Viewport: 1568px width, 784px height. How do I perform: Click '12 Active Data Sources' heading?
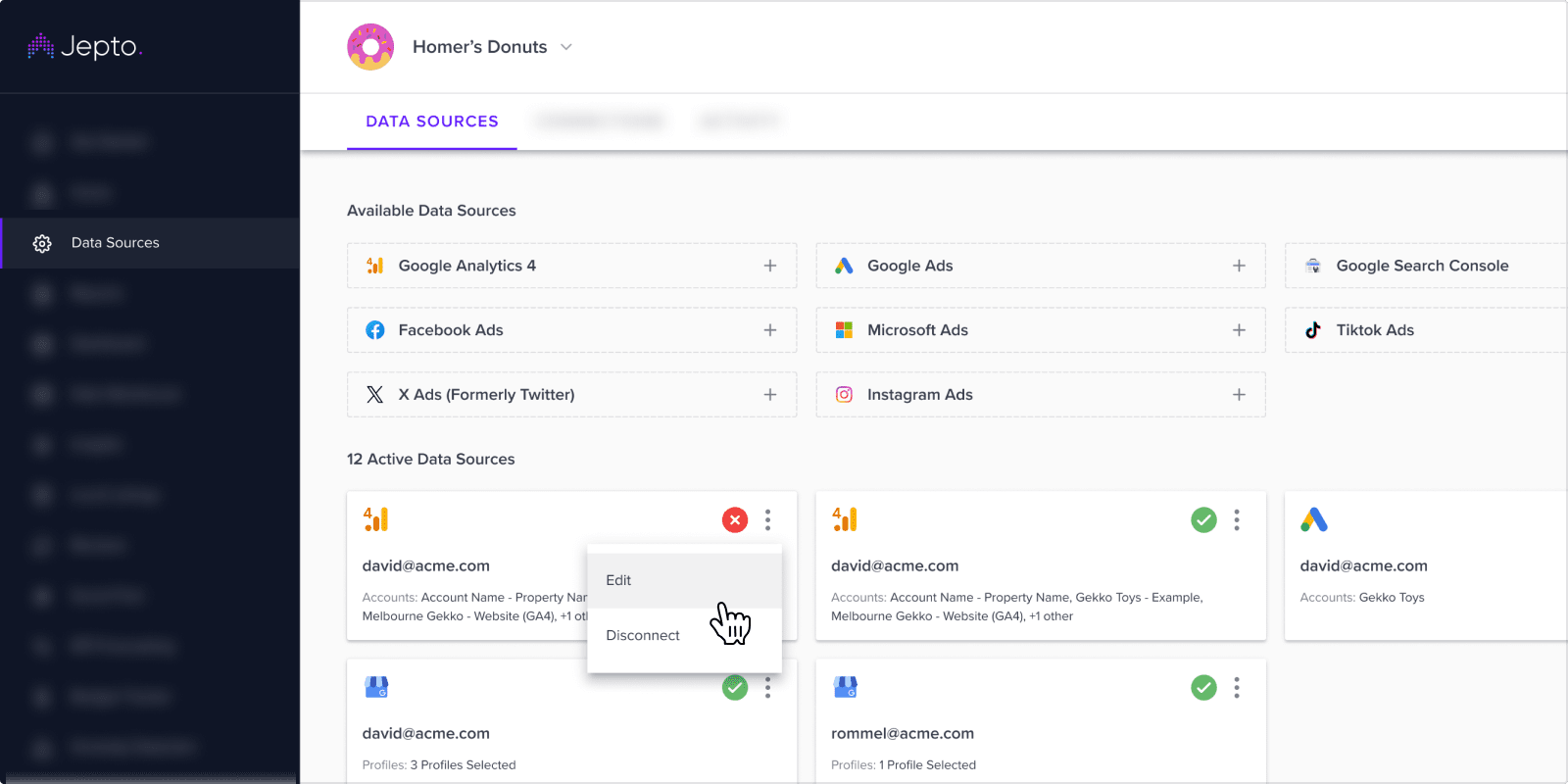point(431,459)
